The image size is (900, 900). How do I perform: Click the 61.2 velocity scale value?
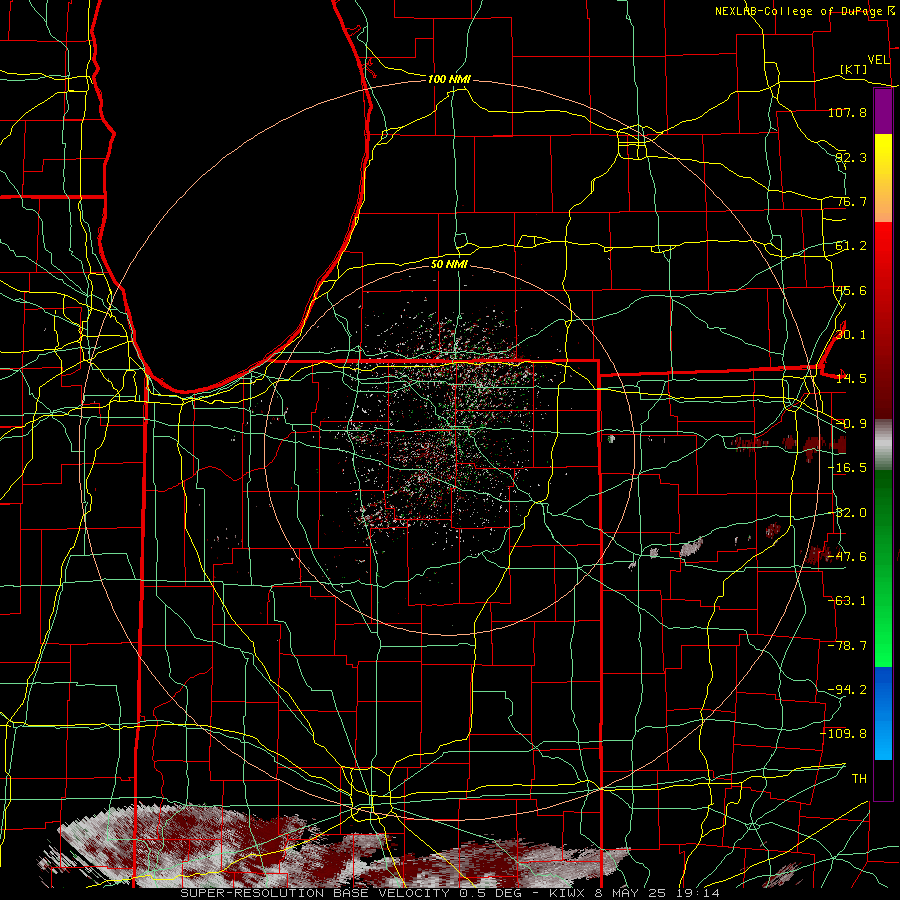pyautogui.click(x=851, y=246)
